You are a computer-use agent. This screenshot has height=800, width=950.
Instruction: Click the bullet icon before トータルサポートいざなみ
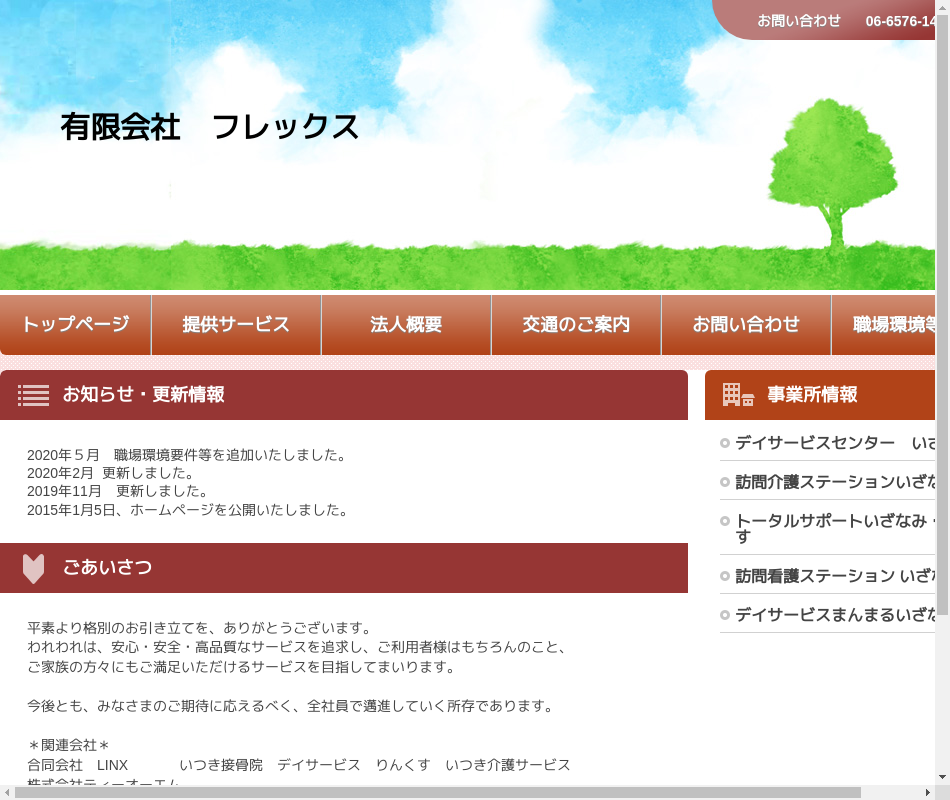(x=725, y=521)
